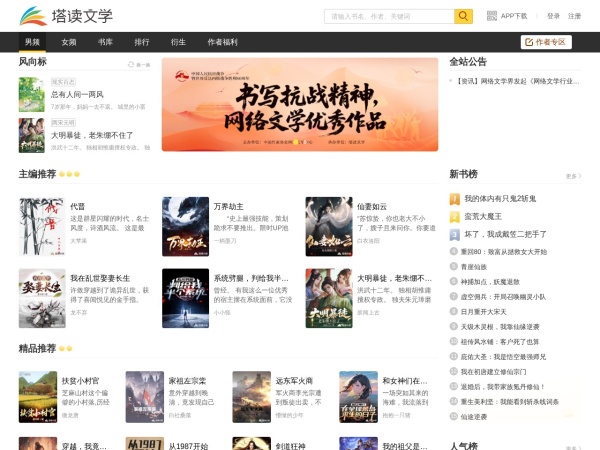The width and height of the screenshot is (600, 450).
Task: Click the 塔读文学 site logo
Action: pyautogui.click(x=66, y=16)
